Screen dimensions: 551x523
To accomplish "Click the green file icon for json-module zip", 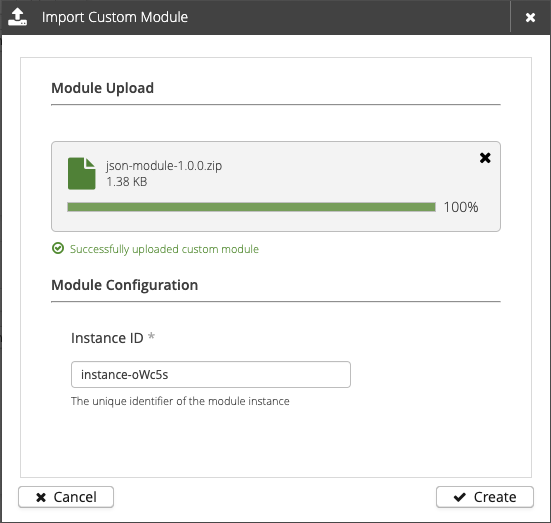I will (x=82, y=173).
